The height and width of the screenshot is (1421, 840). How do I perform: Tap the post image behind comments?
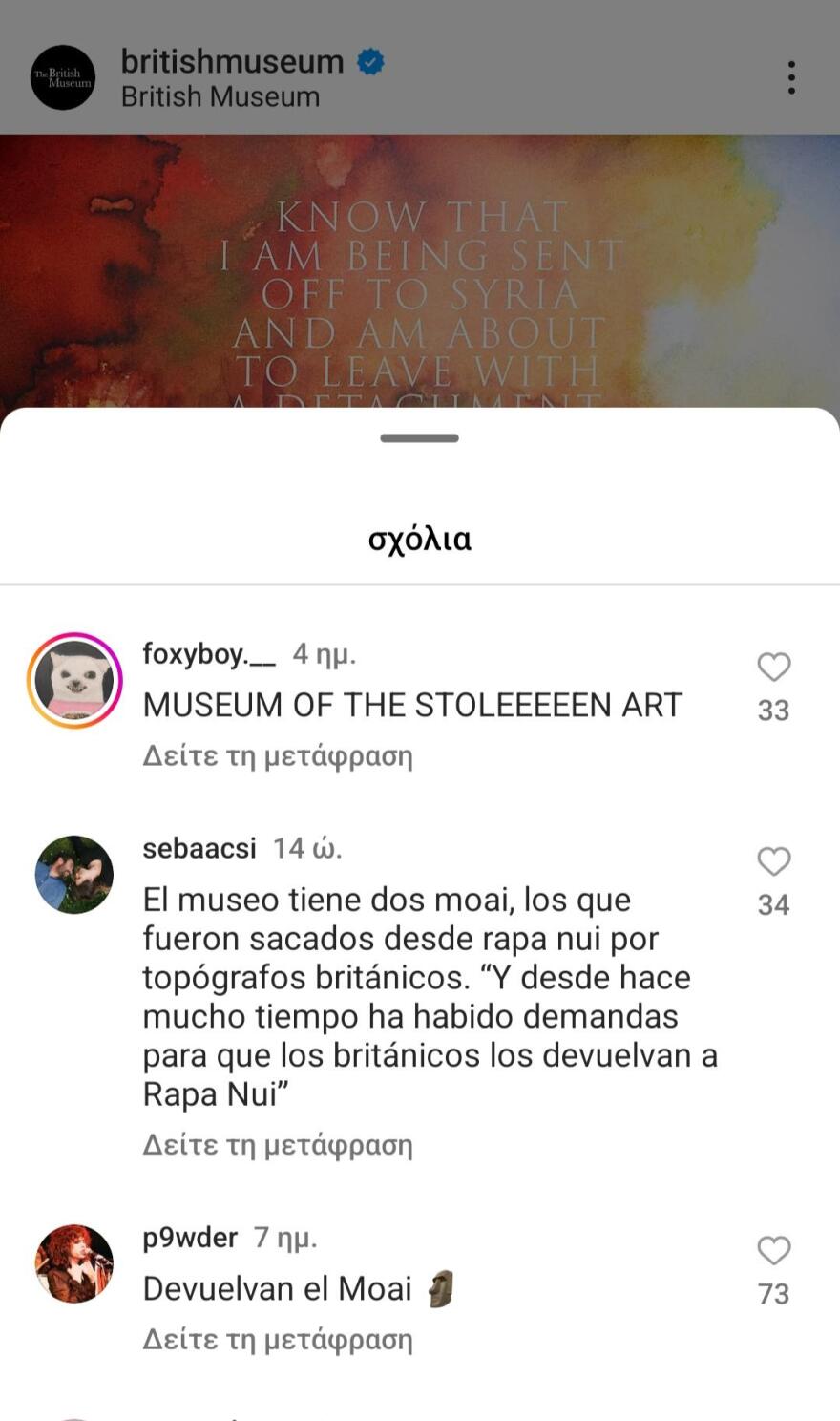pos(420,272)
